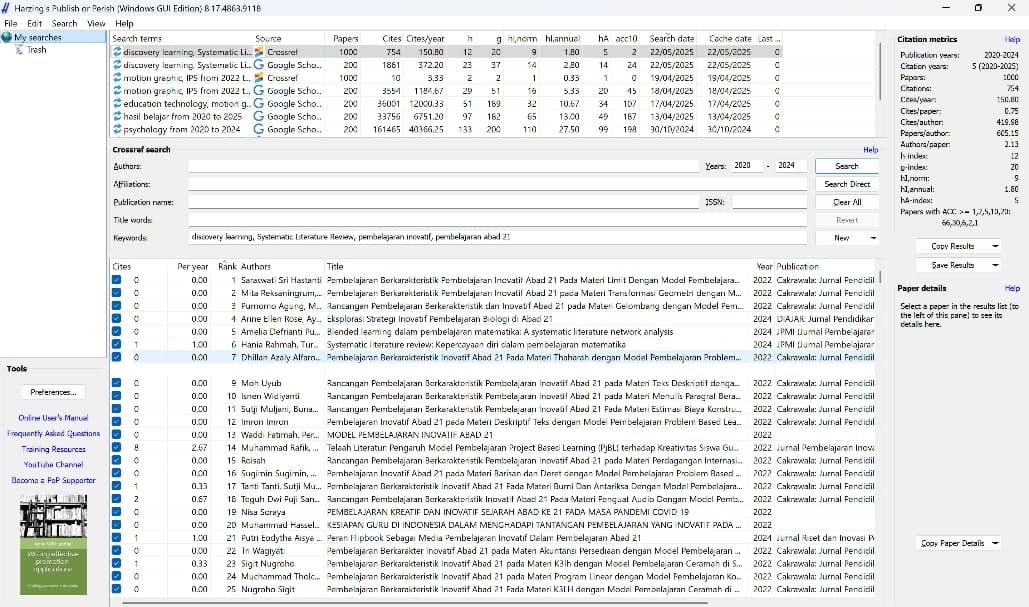
Task: Untick the checkbox for Saraswati Sri Hastanti's paper
Action: (x=117, y=280)
